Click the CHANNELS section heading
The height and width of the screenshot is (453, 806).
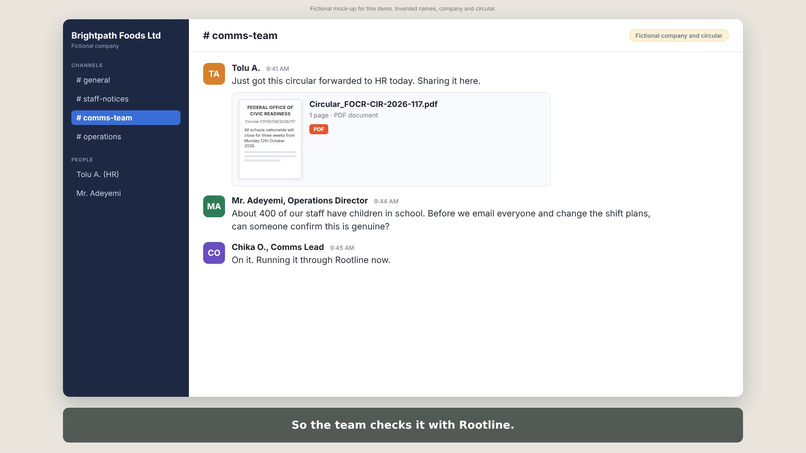pos(87,65)
